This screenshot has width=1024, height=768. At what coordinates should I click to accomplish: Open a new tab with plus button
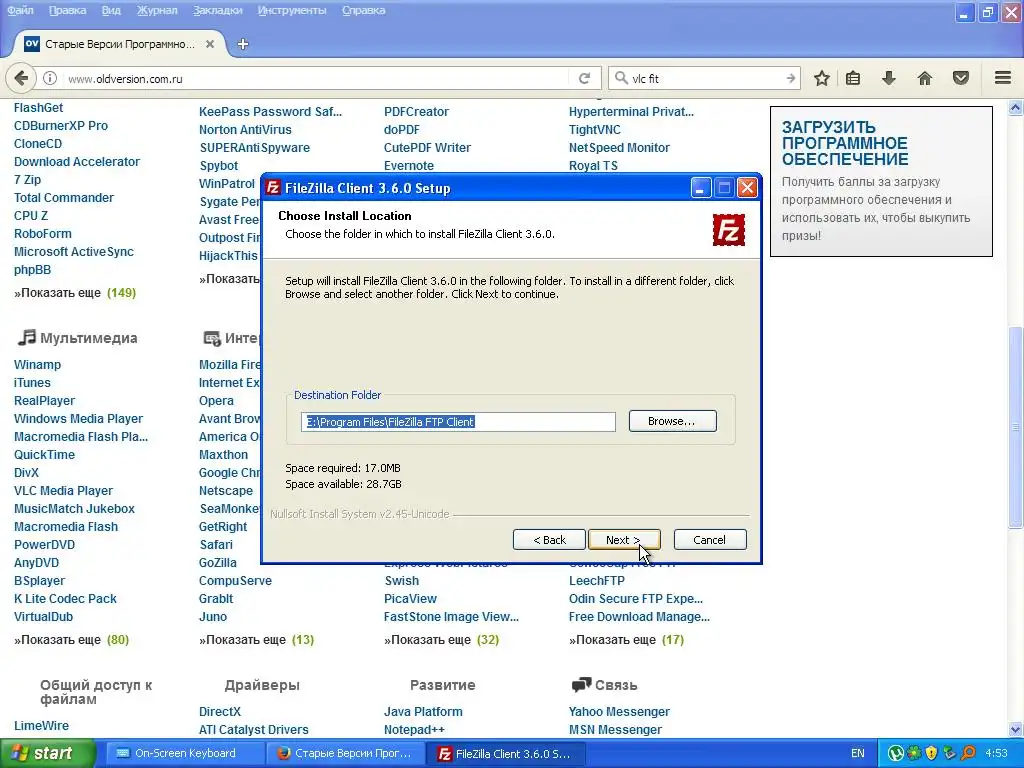(243, 44)
